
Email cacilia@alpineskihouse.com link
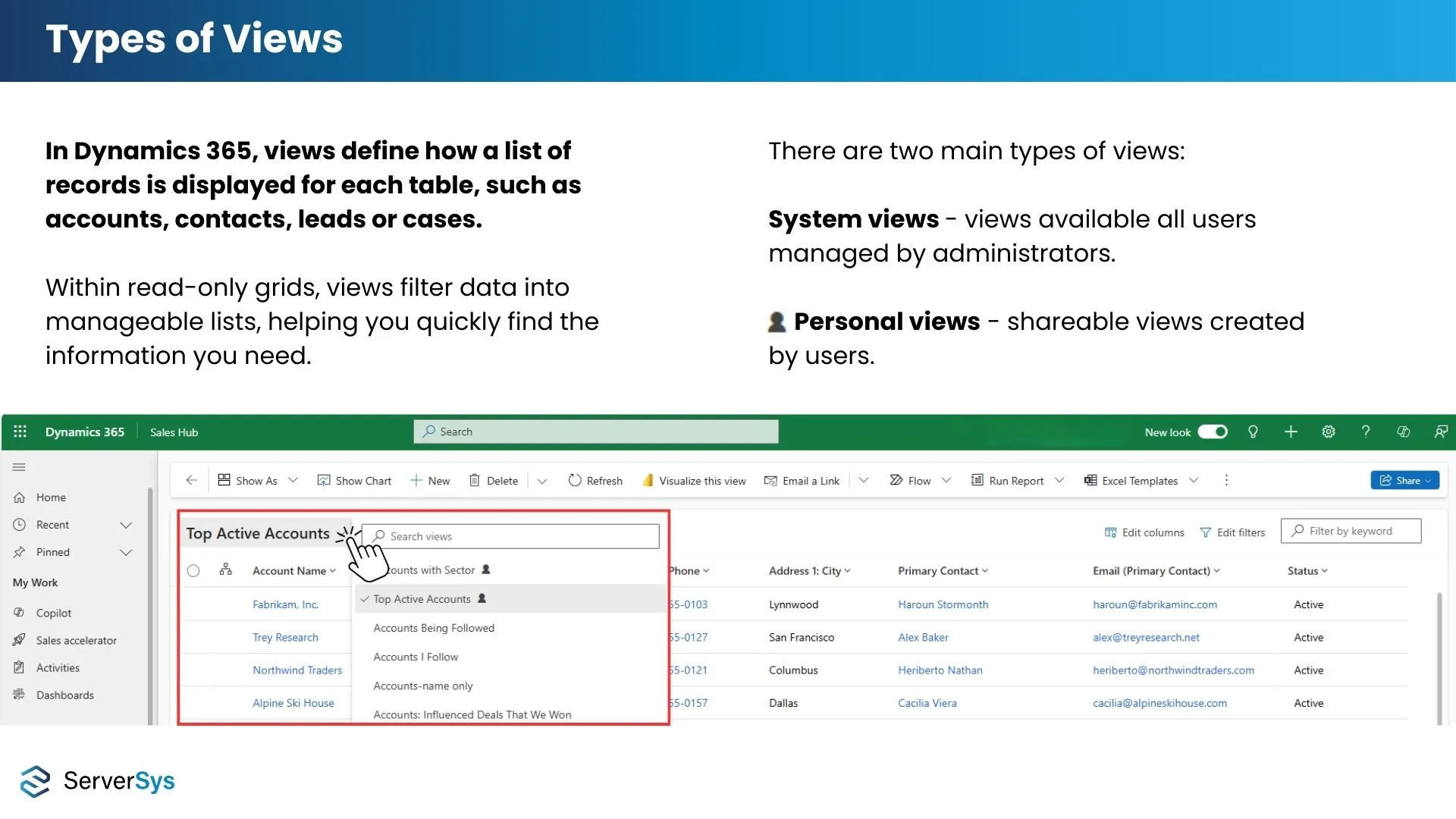coord(1159,703)
